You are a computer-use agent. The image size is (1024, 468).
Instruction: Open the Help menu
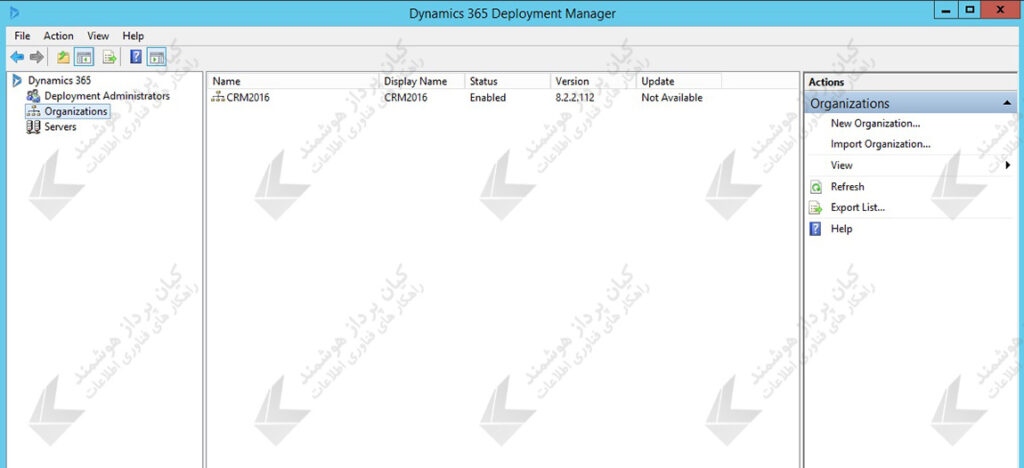133,36
